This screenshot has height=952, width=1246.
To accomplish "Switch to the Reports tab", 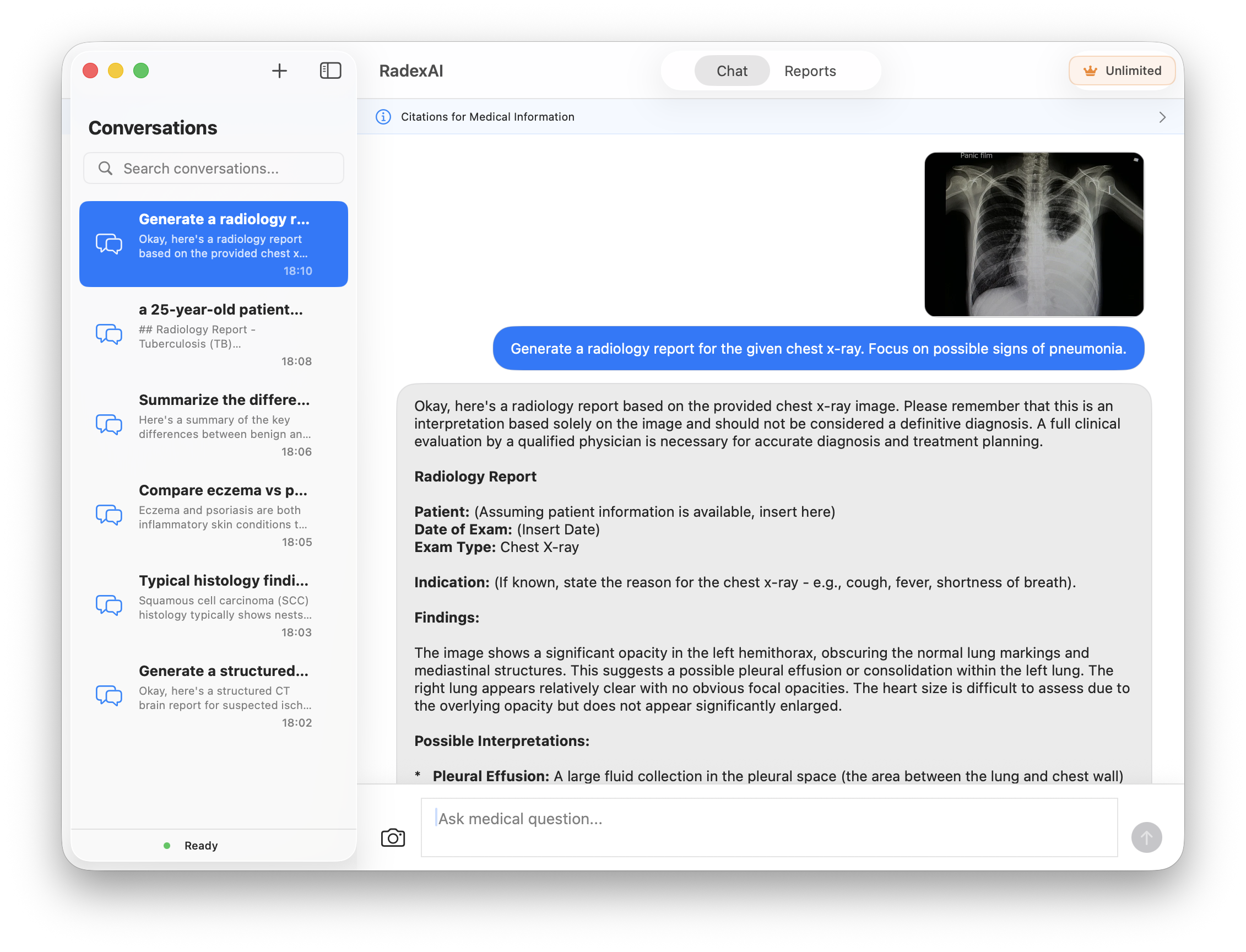I will coord(810,71).
